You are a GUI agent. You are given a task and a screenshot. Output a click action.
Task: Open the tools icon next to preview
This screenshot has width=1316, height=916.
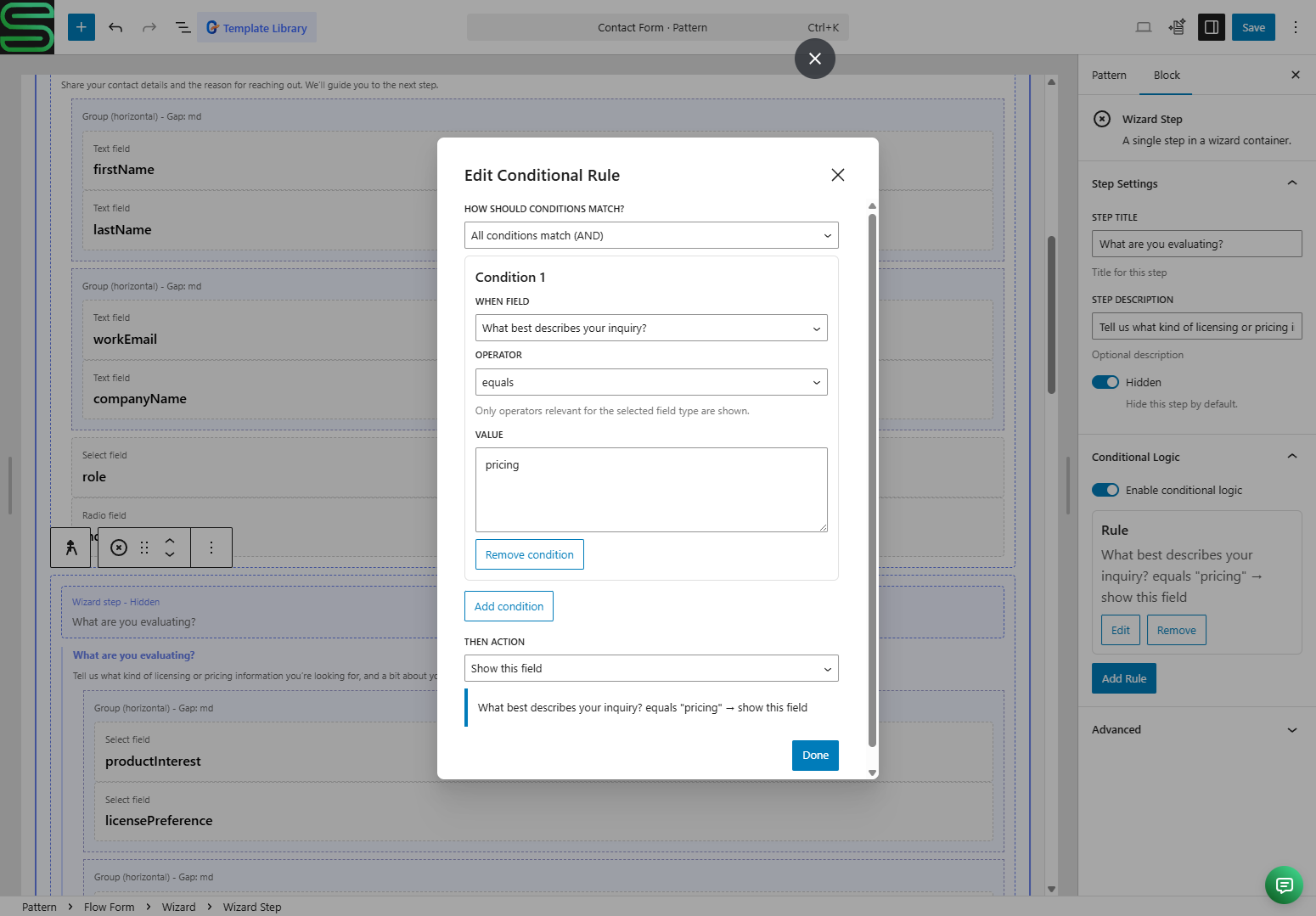(x=1177, y=27)
